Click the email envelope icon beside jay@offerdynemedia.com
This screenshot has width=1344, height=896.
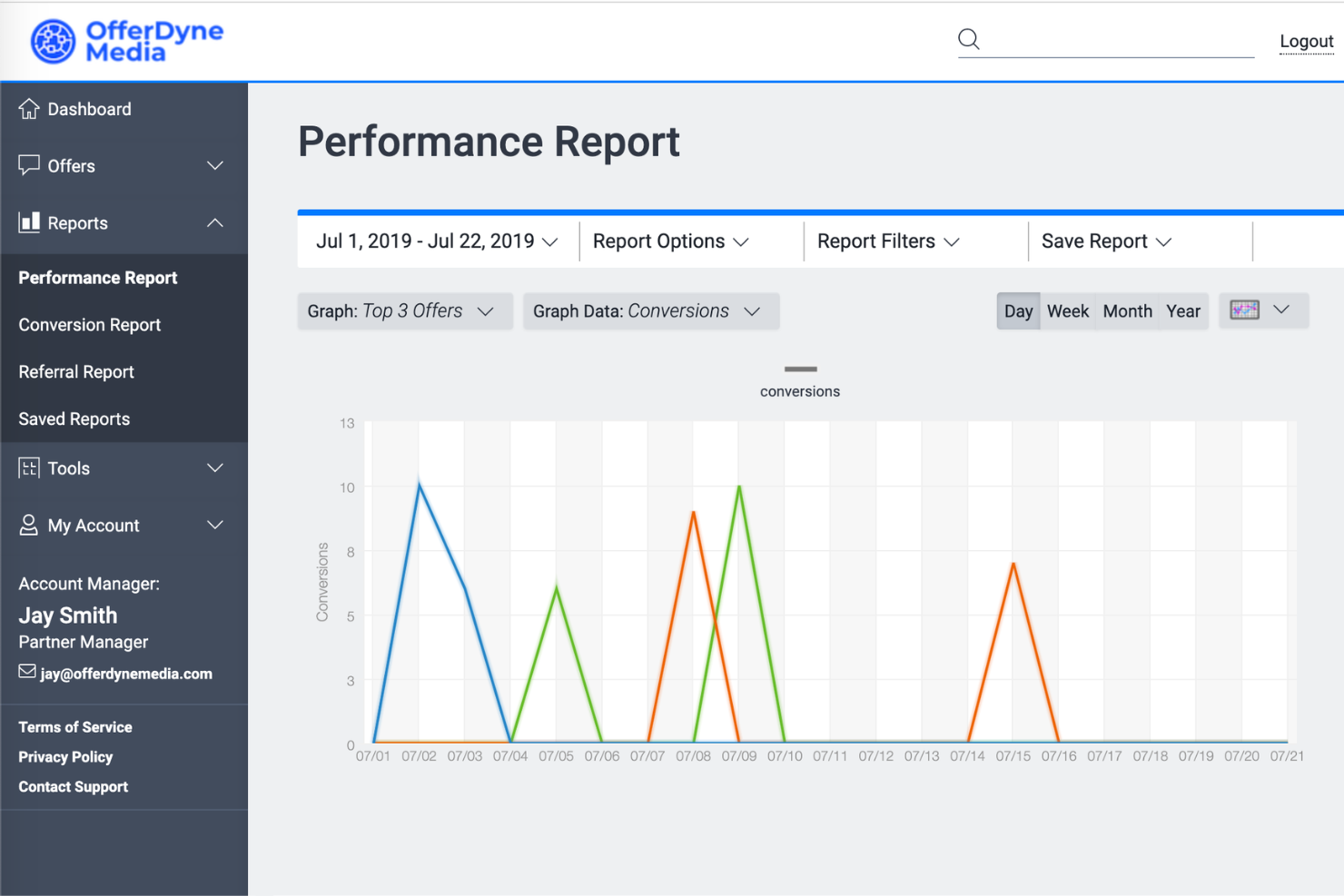click(26, 673)
